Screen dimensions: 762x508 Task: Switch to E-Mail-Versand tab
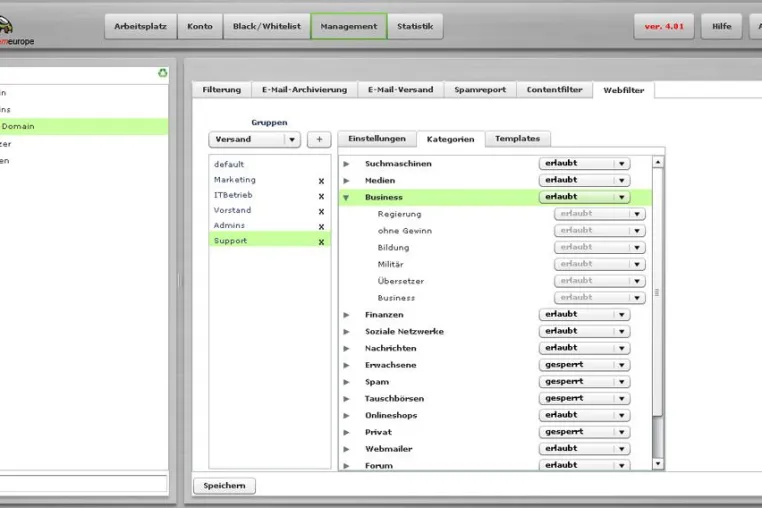[400, 90]
